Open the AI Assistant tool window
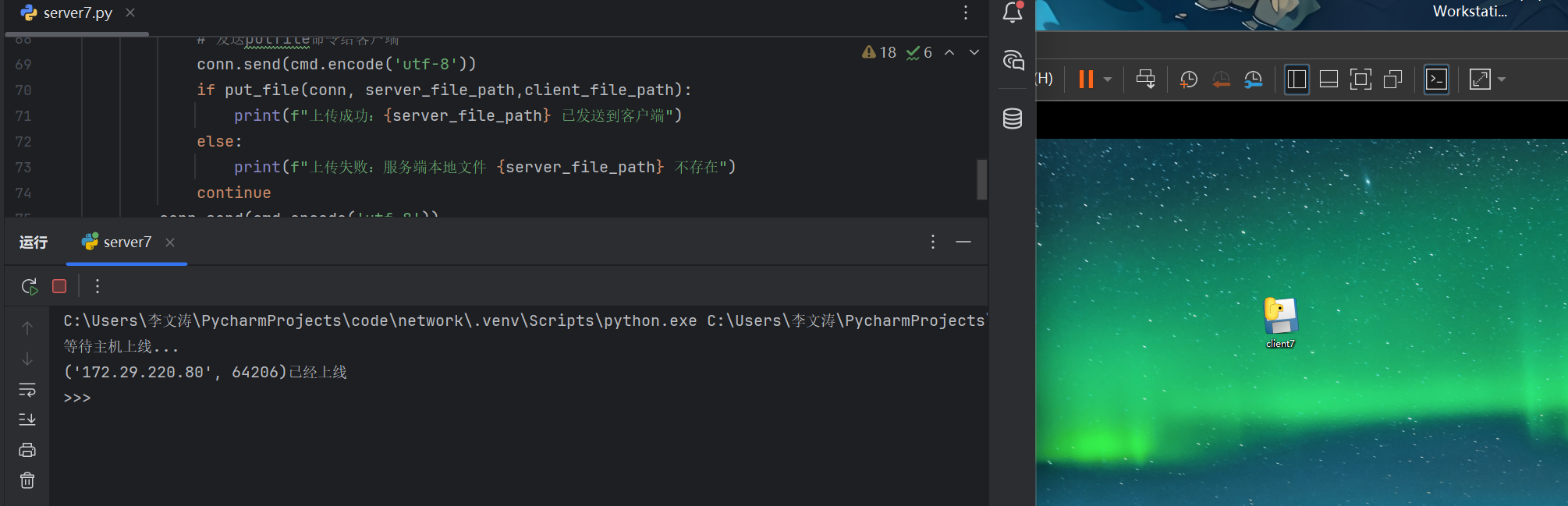 [1013, 60]
